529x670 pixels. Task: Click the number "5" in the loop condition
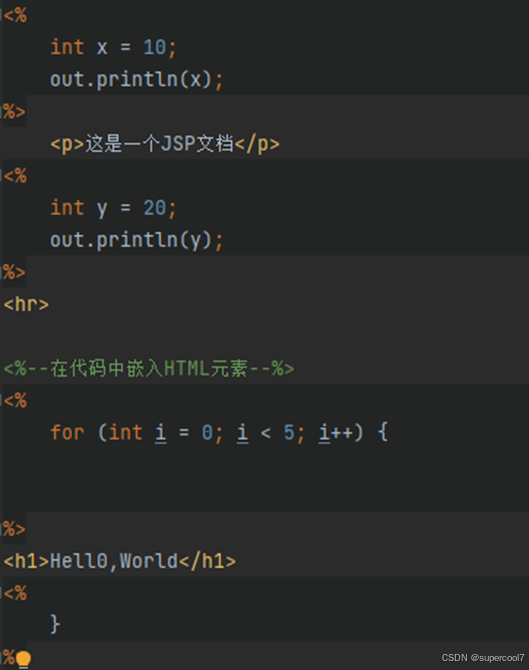pyautogui.click(x=289, y=432)
